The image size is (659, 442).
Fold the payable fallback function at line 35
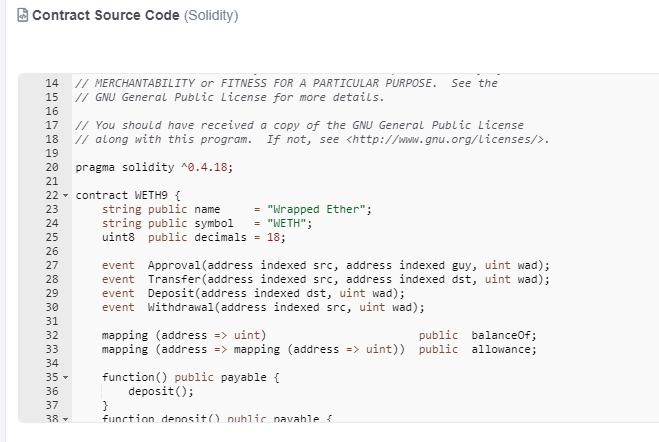click(63, 379)
